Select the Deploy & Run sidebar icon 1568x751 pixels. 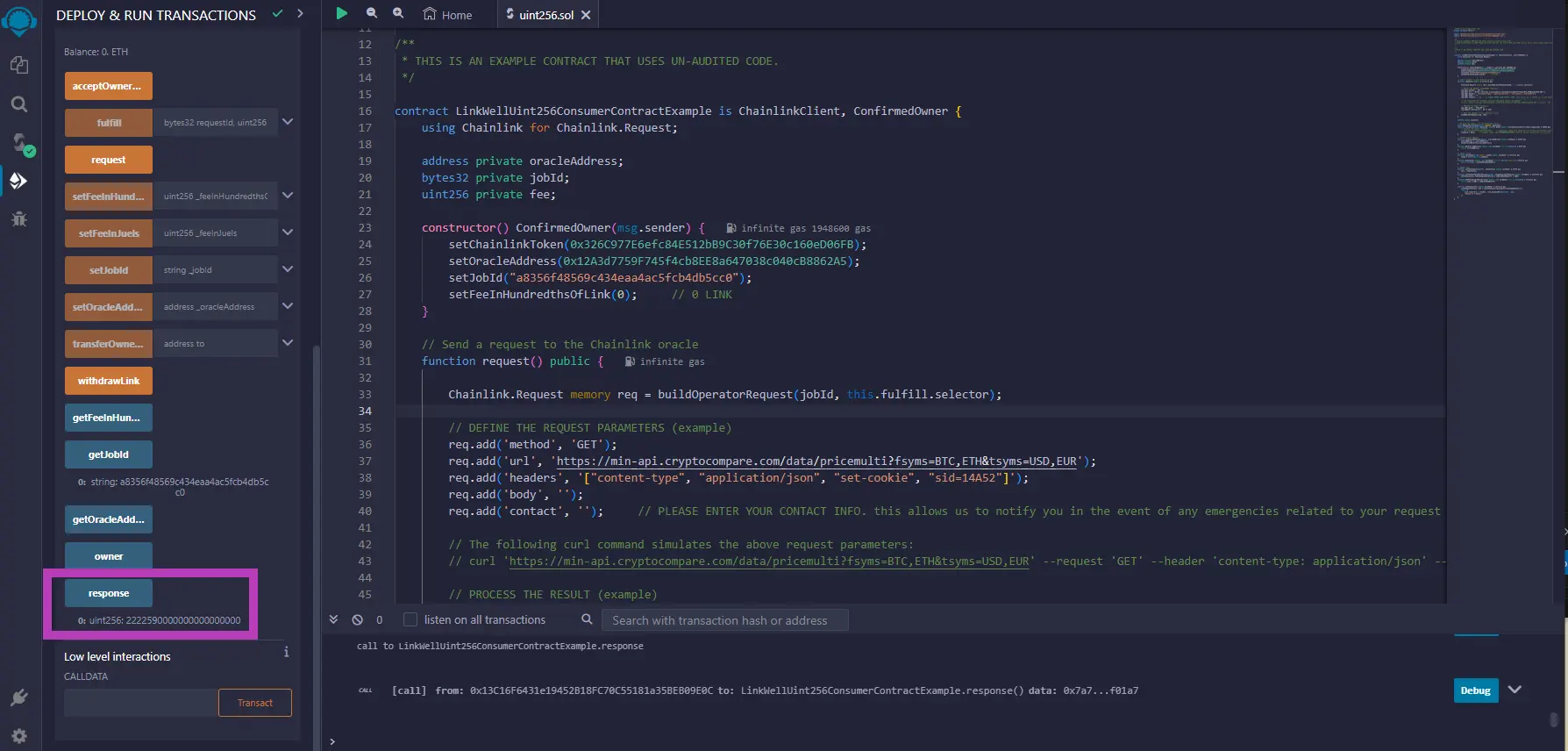tap(18, 181)
